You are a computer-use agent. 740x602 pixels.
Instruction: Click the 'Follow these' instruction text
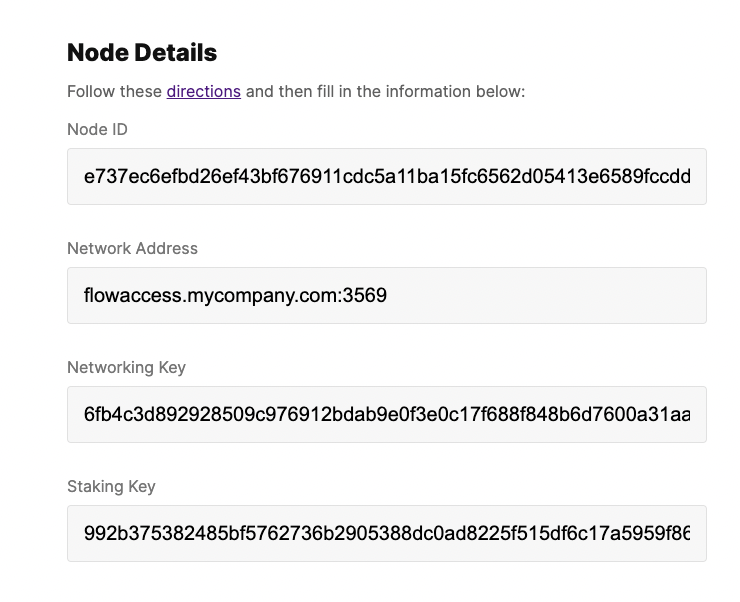click(x=114, y=91)
